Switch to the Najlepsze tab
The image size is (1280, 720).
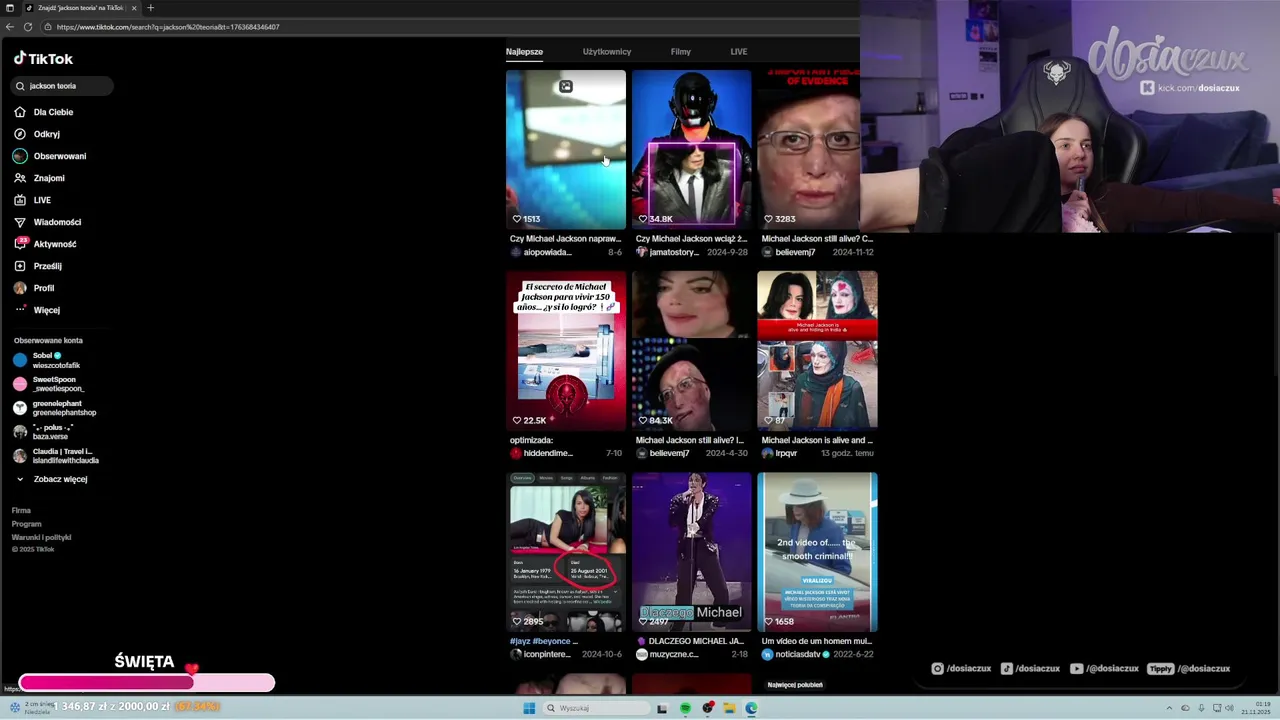[x=524, y=51]
